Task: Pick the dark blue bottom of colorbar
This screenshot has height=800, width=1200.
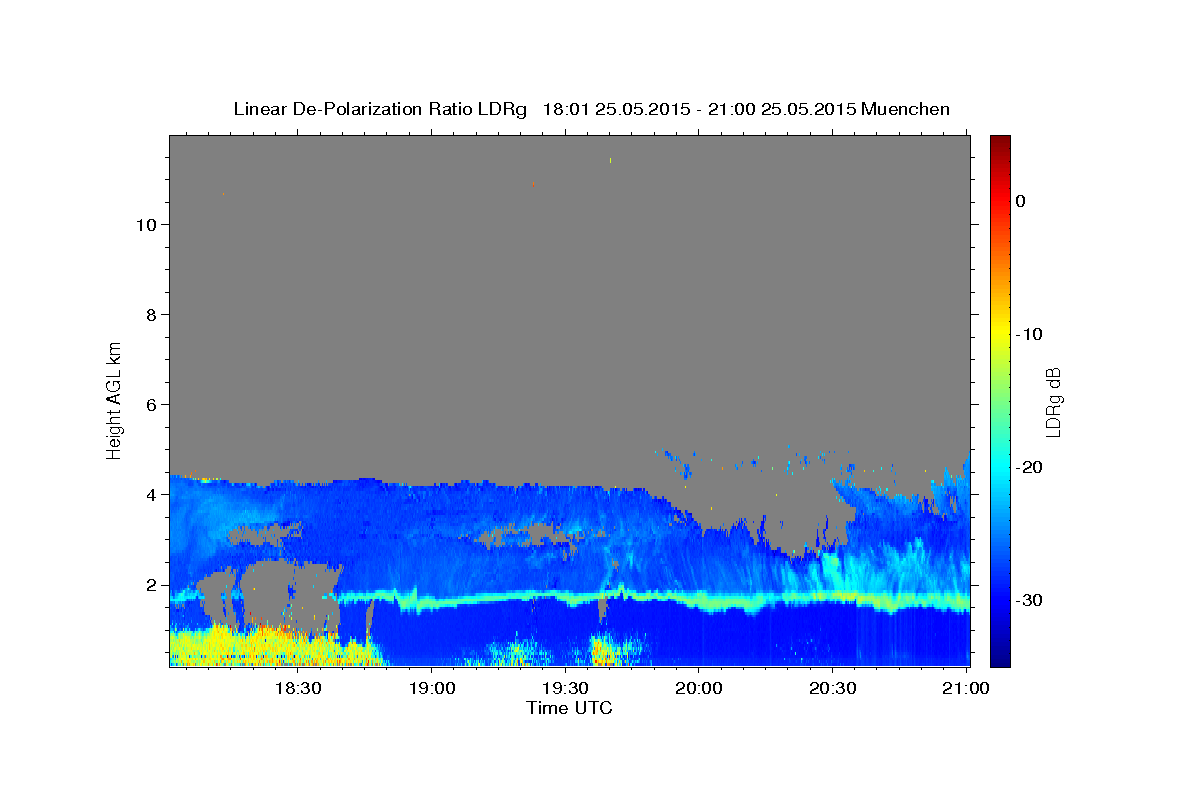Action: [x=1000, y=658]
